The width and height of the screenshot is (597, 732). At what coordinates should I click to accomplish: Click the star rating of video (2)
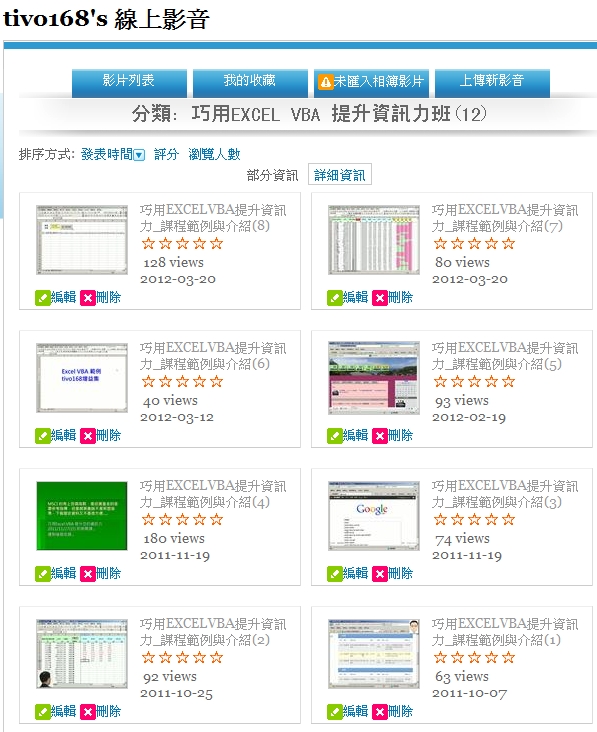[183, 657]
